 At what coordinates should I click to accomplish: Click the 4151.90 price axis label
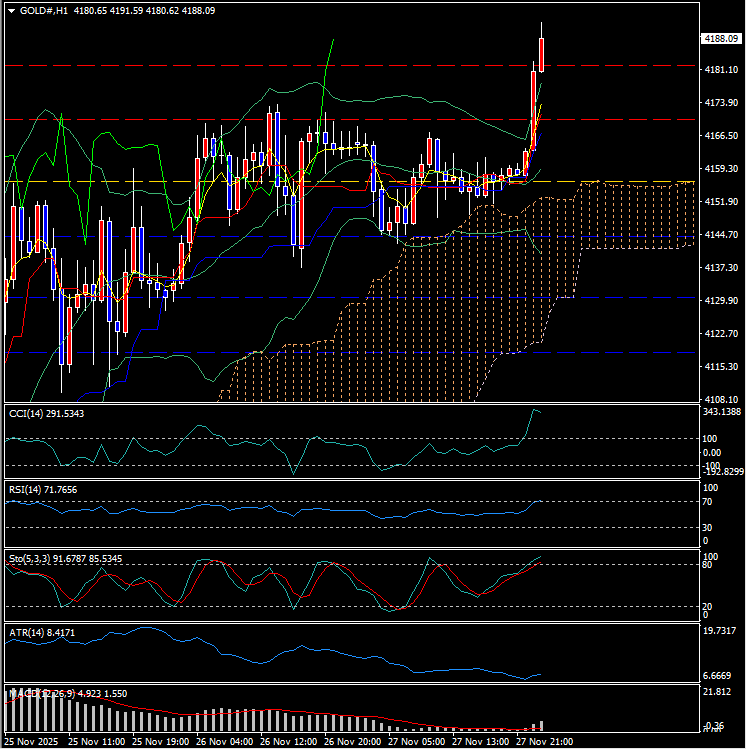point(720,202)
